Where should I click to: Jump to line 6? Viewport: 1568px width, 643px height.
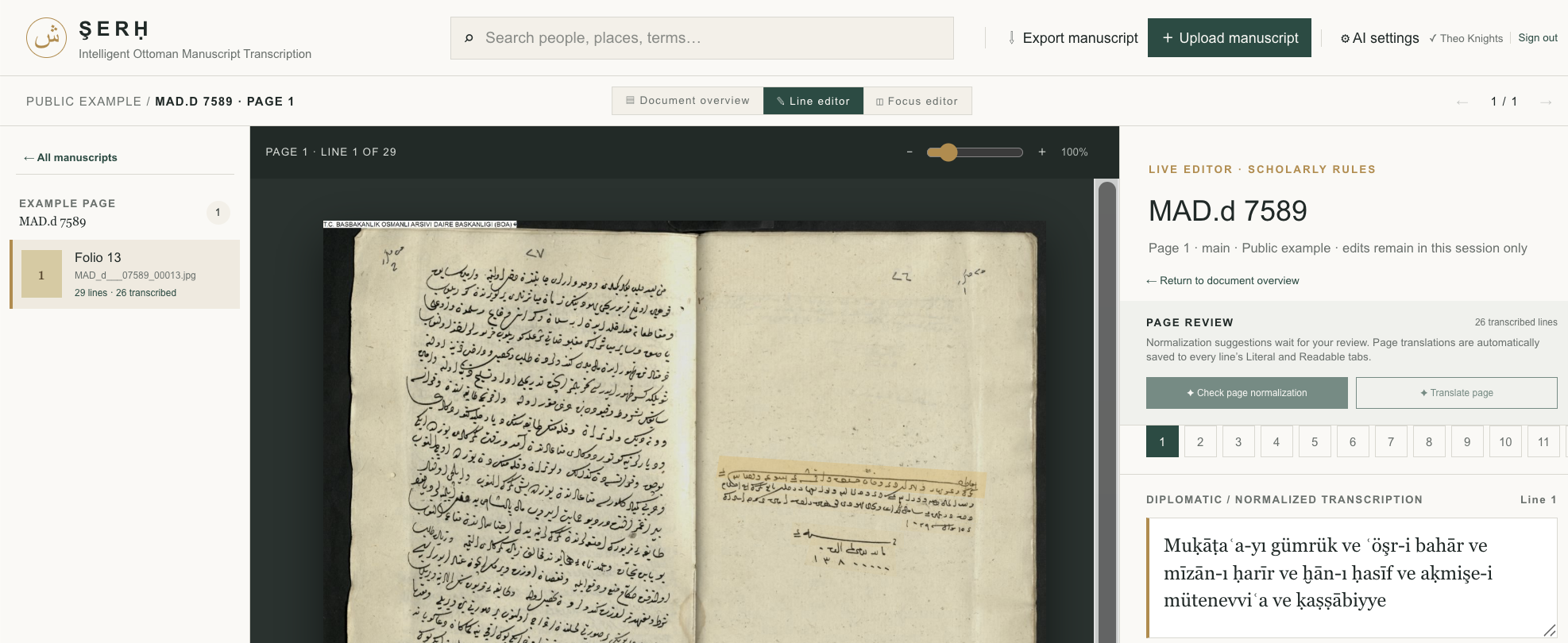[x=1353, y=441]
